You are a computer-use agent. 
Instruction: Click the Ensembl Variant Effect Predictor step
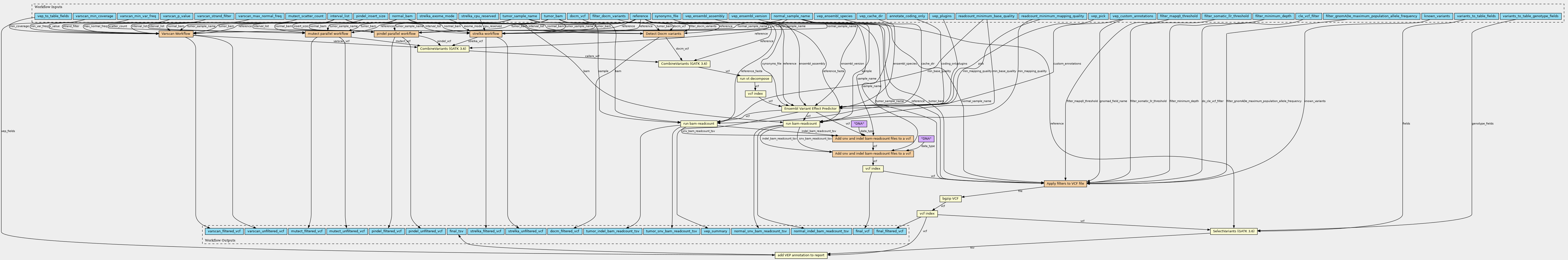coord(810,108)
